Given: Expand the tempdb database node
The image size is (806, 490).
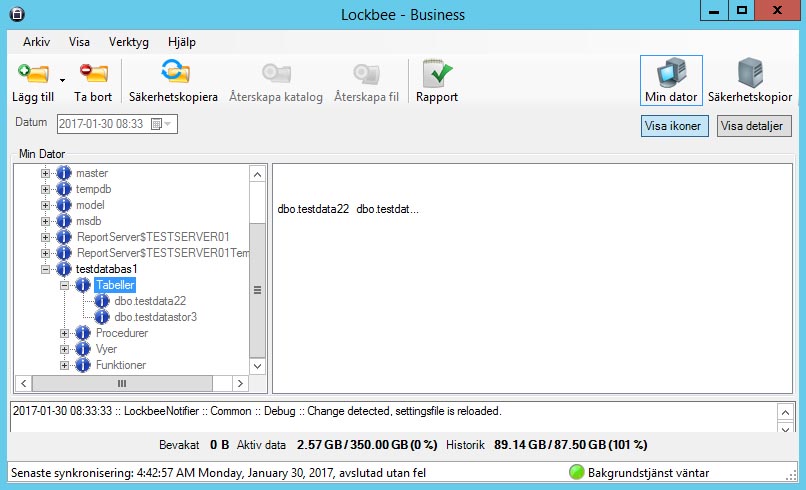Looking at the screenshot, I should 45,189.
